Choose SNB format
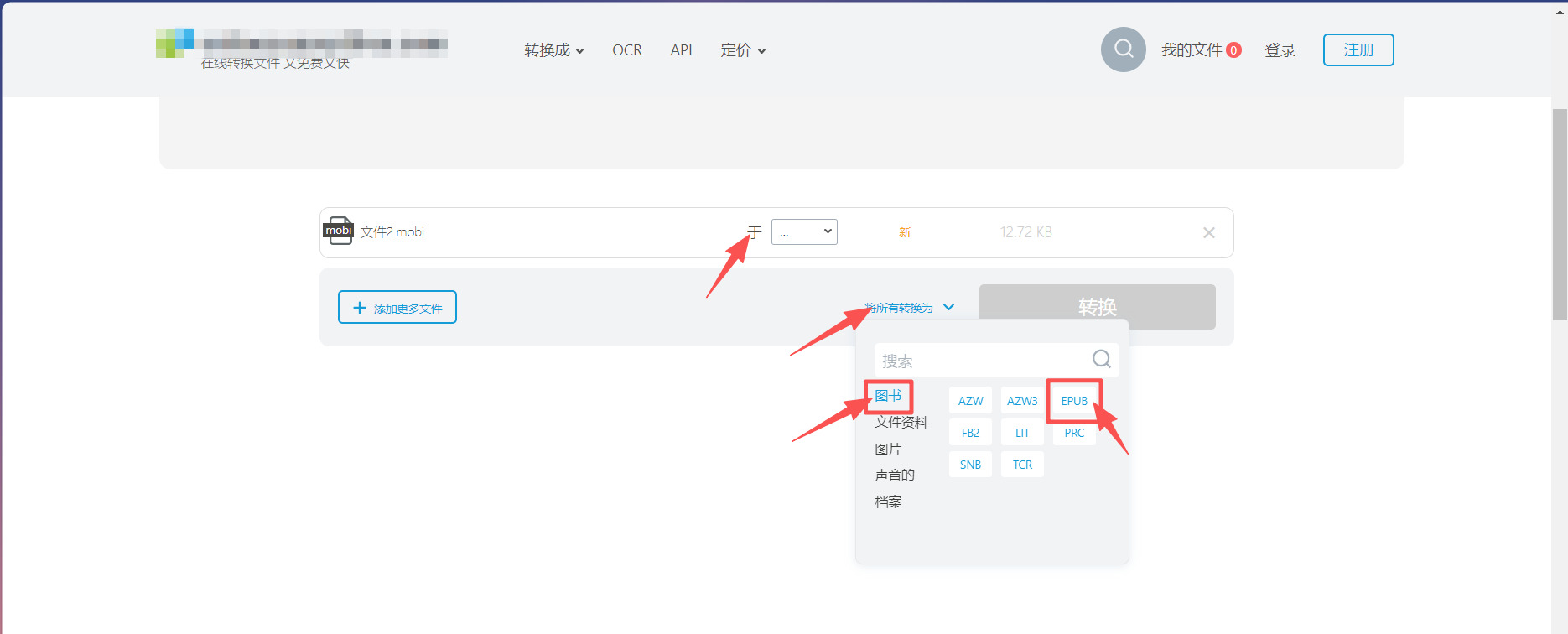 (970, 465)
